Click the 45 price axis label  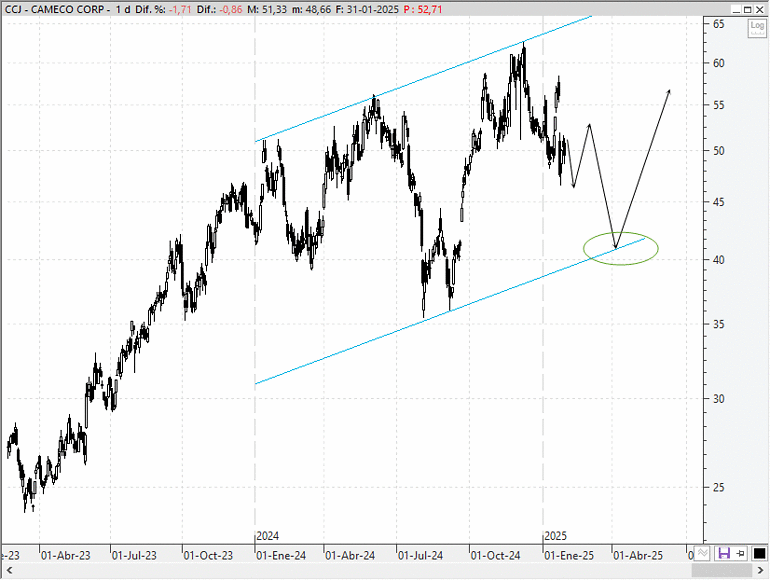[718, 202]
